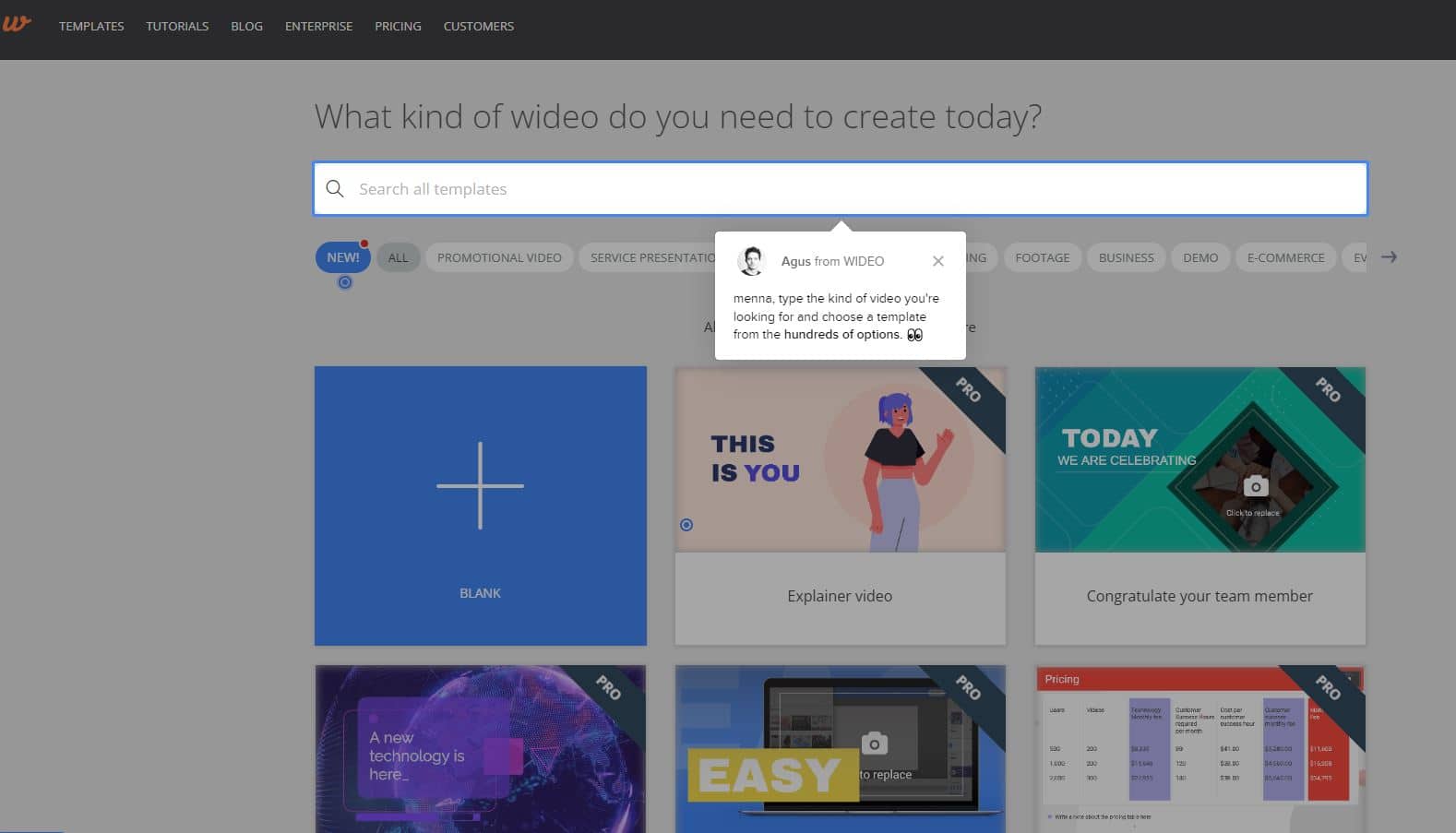The image size is (1456, 833).
Task: Click Agus profile avatar in tooltip
Action: coord(752,261)
